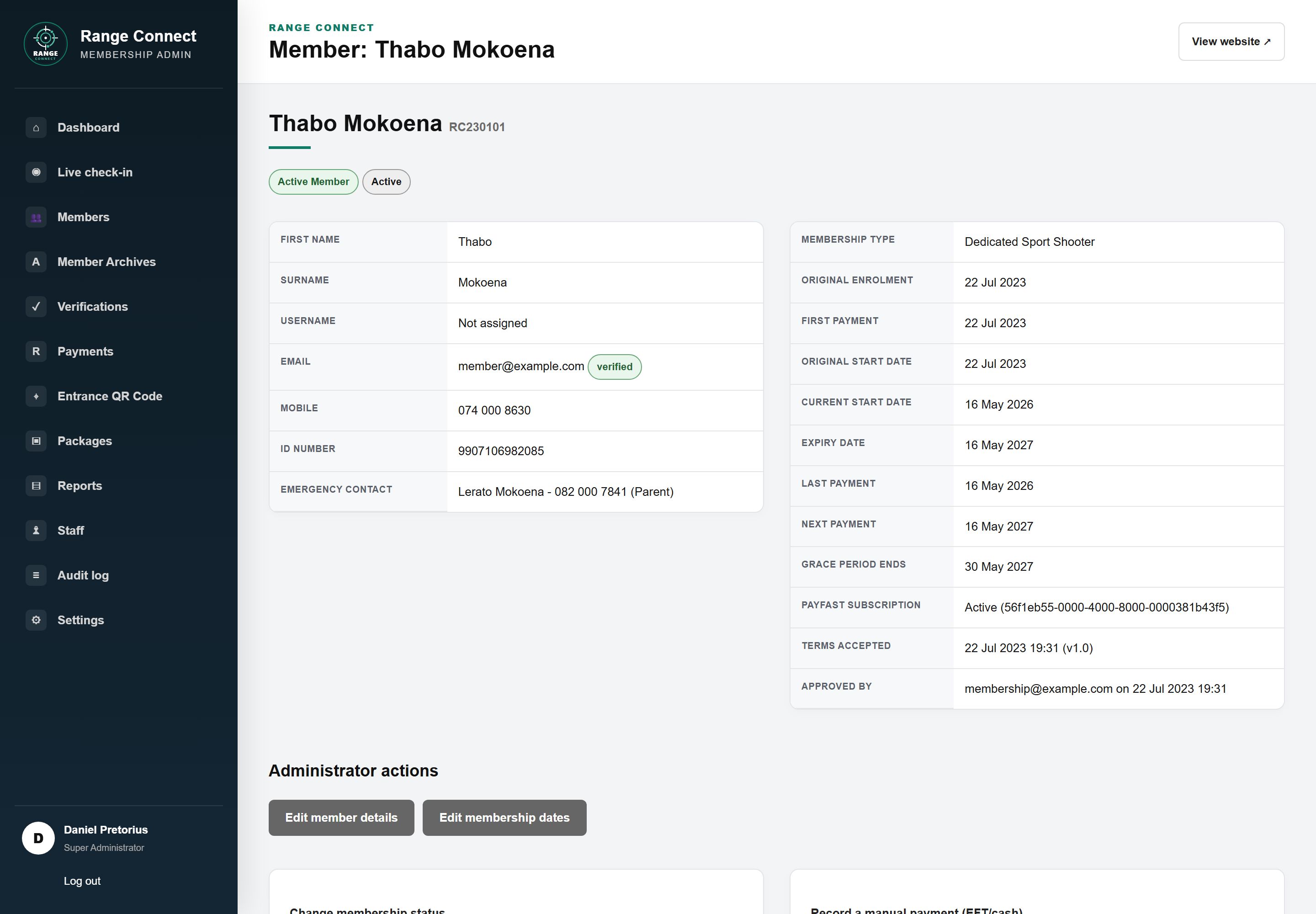Open the Reports page
The width and height of the screenshot is (1316, 914).
(x=80, y=486)
